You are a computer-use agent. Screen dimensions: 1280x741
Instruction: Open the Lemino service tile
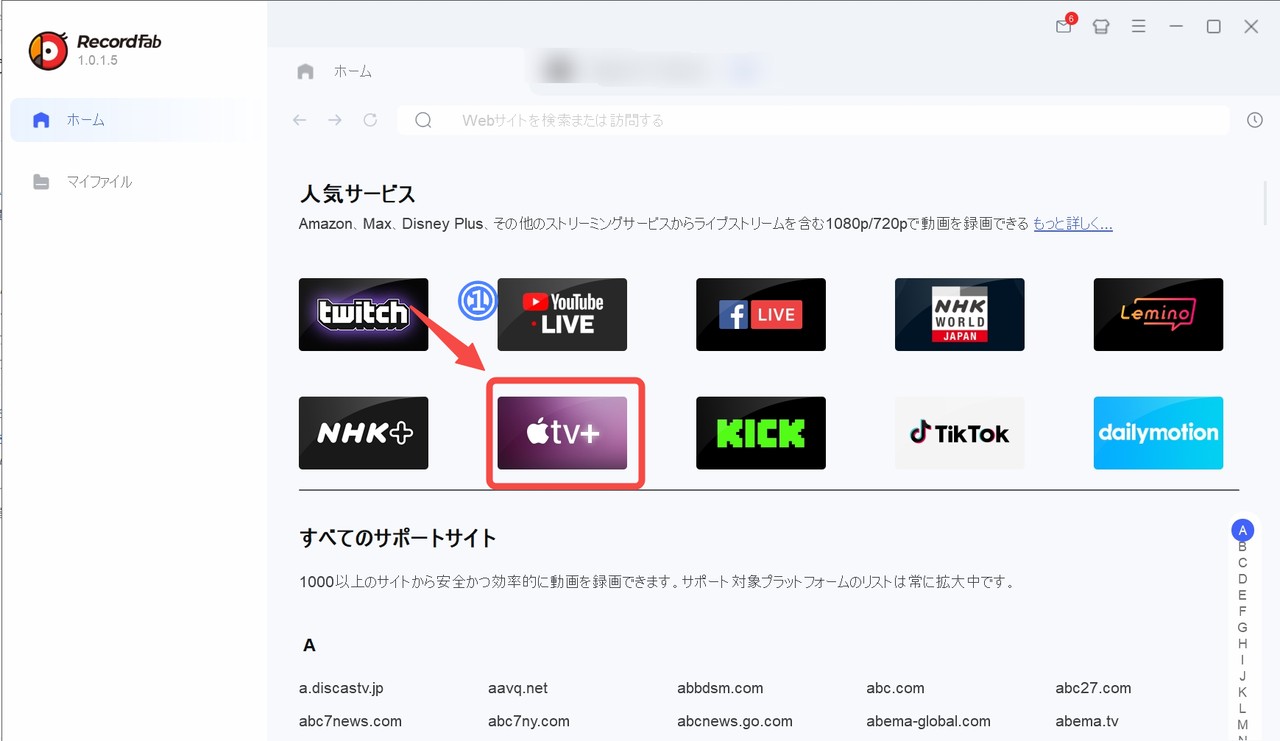tap(1158, 314)
